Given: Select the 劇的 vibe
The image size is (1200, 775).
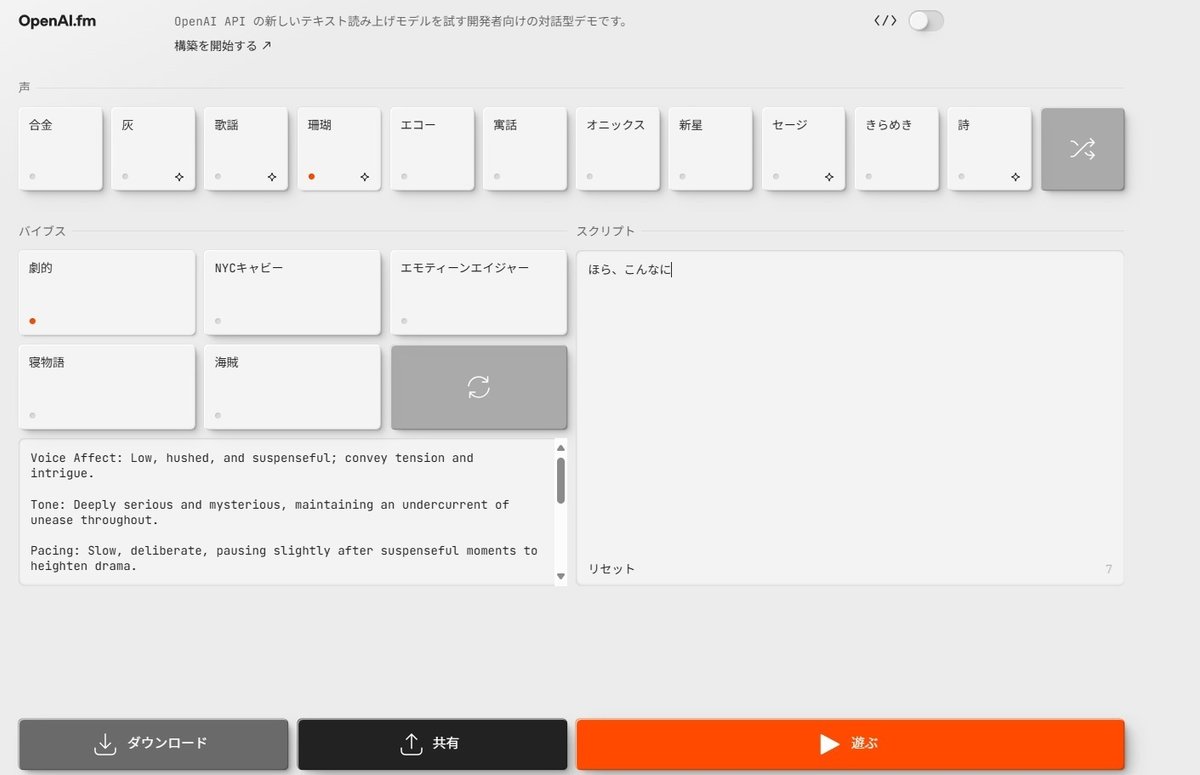Looking at the screenshot, I should (106, 292).
